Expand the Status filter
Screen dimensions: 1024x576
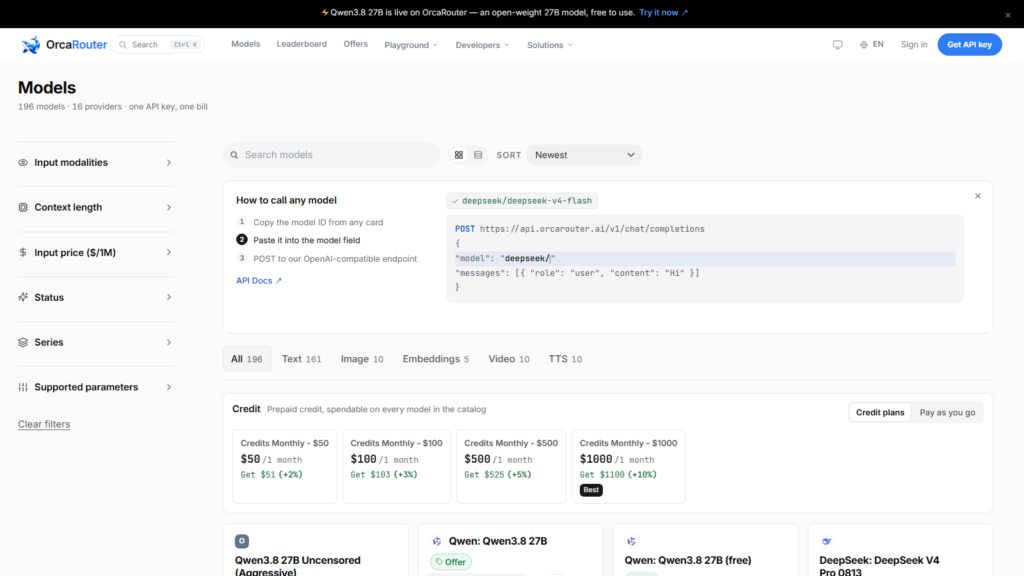coord(96,297)
